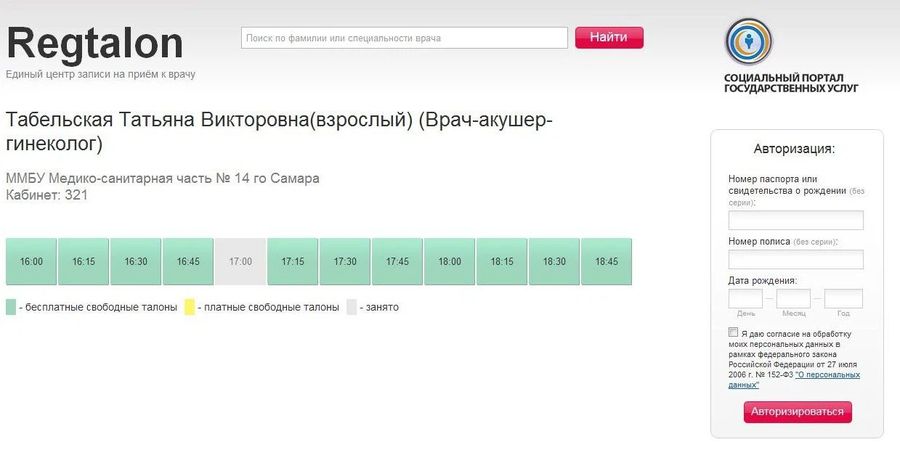Click the doctor search field

click(404, 38)
